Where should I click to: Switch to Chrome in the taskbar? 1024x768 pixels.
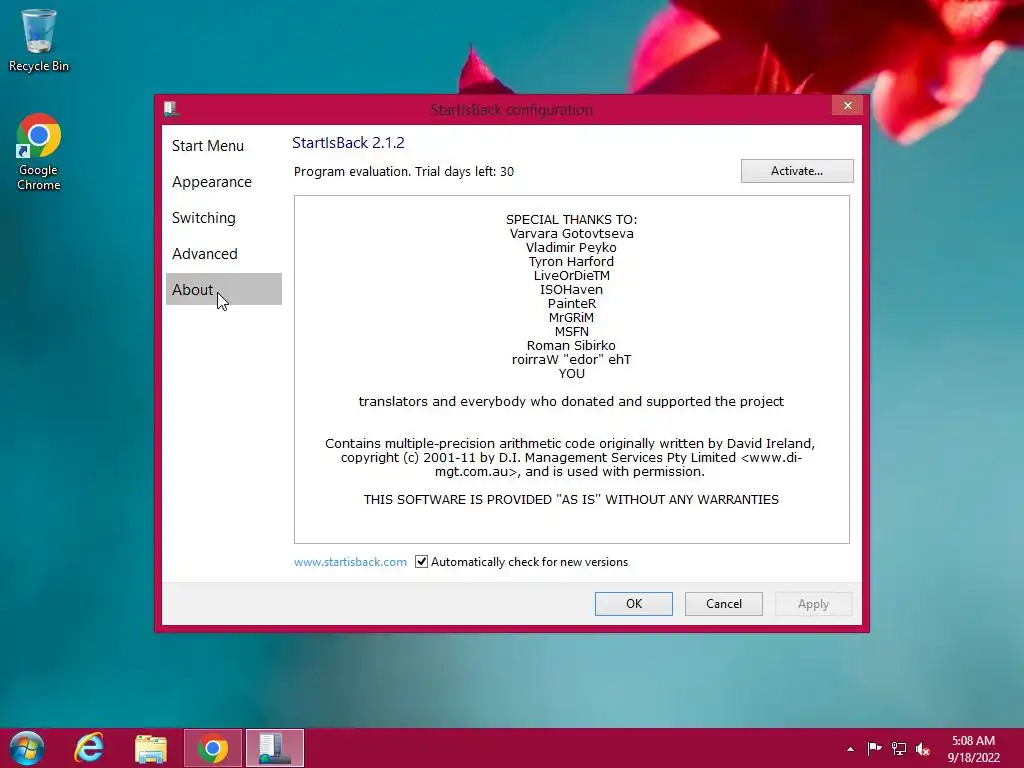(x=213, y=748)
